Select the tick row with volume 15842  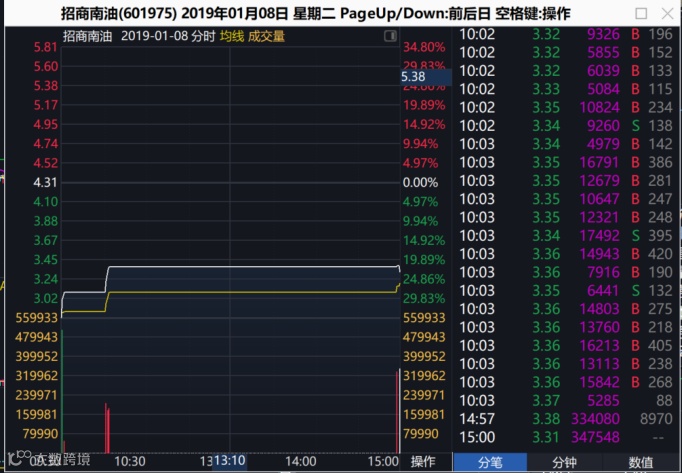click(566, 382)
